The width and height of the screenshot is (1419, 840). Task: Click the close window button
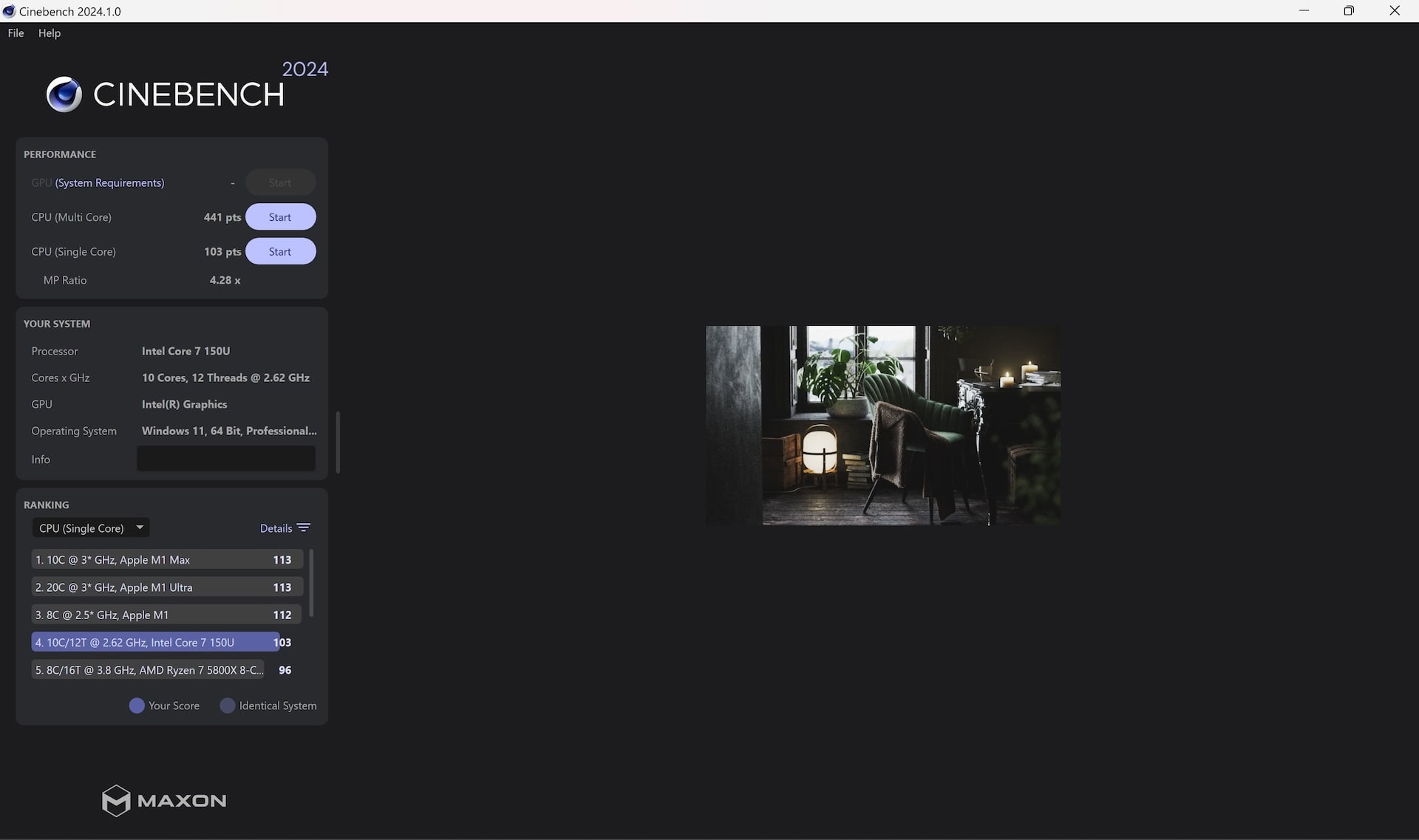click(1395, 10)
